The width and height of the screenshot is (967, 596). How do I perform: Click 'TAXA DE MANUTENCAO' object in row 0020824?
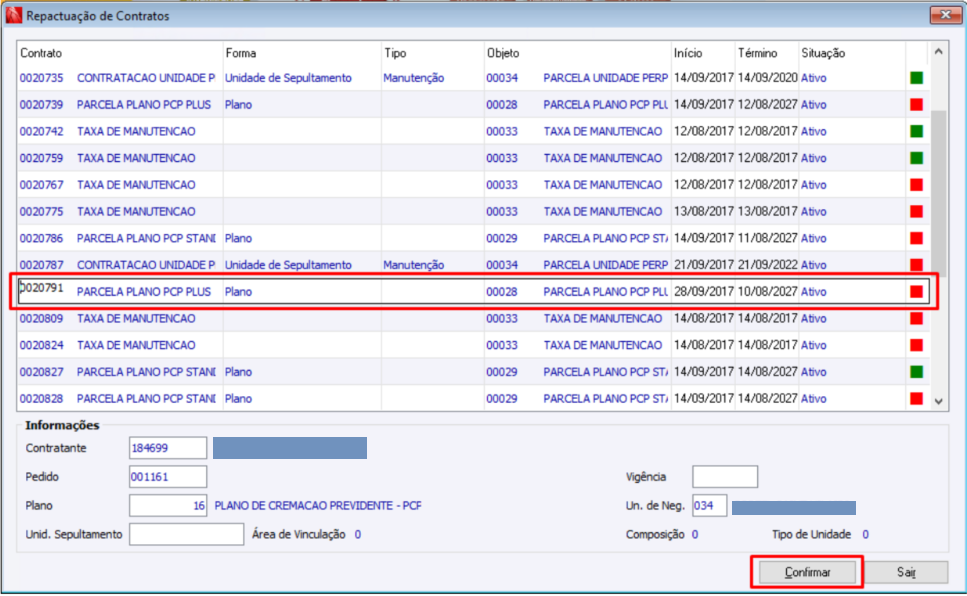[x=603, y=345]
